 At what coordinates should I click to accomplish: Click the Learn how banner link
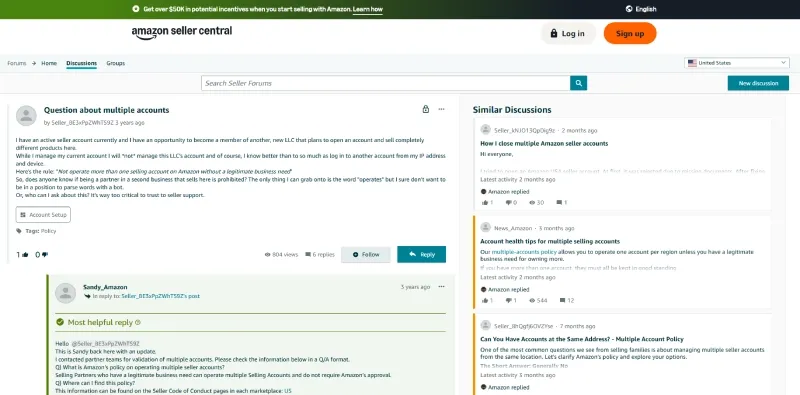pyautogui.click(x=367, y=9)
